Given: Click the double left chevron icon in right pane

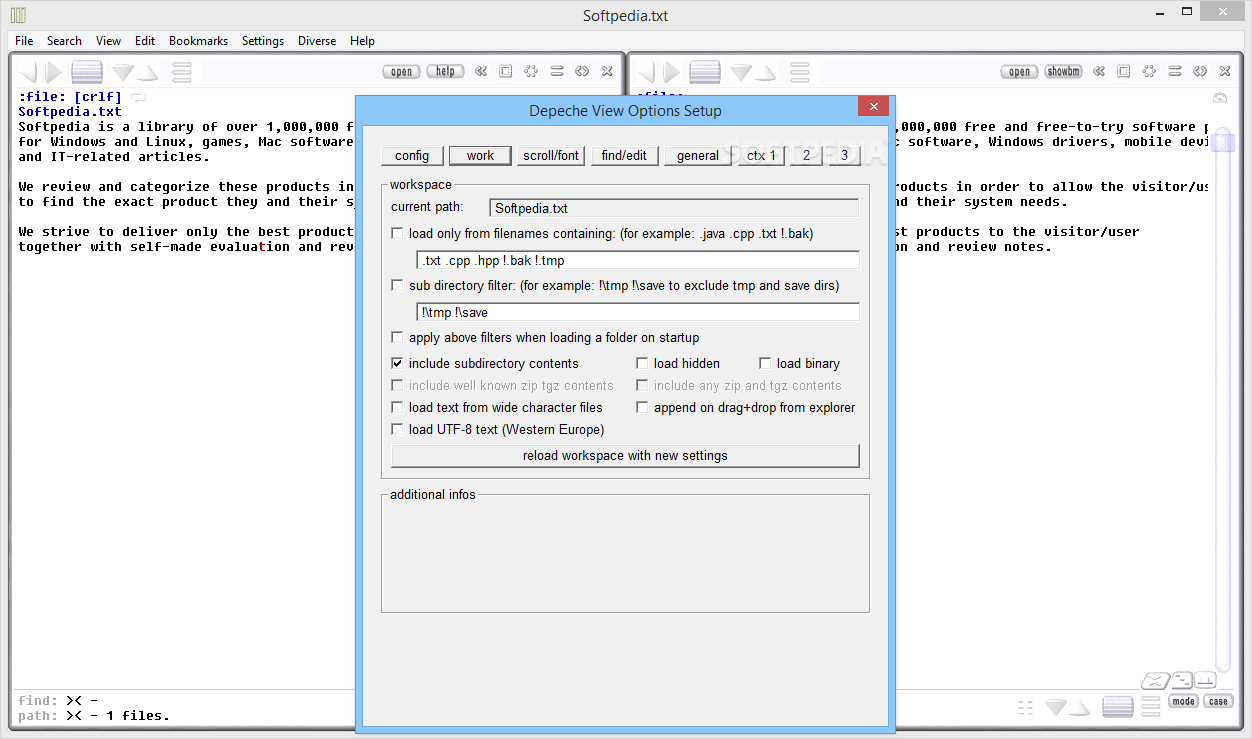Looking at the screenshot, I should (1099, 71).
